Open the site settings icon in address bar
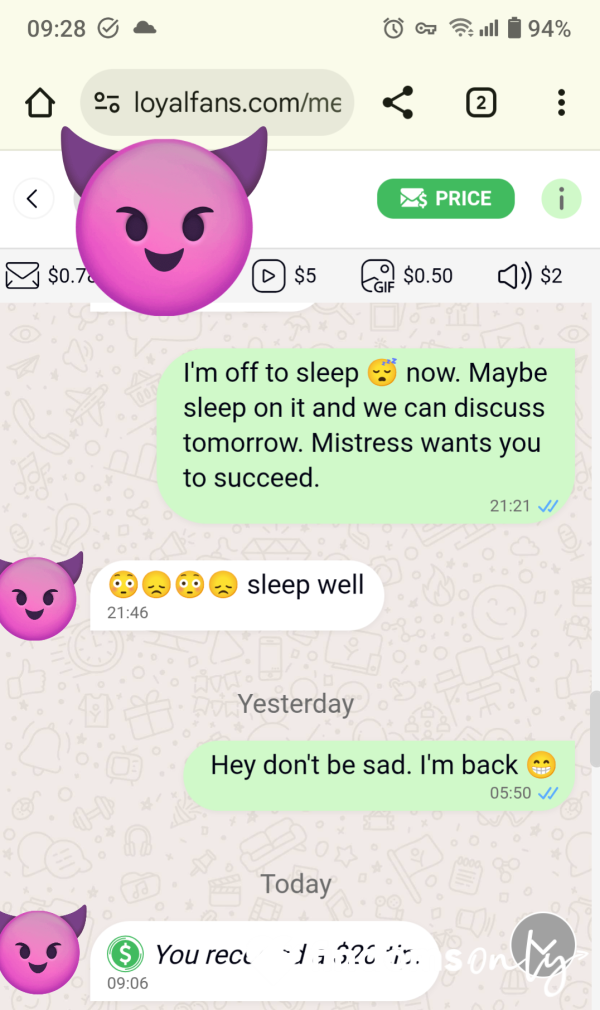This screenshot has height=1010, width=600. tap(106, 102)
